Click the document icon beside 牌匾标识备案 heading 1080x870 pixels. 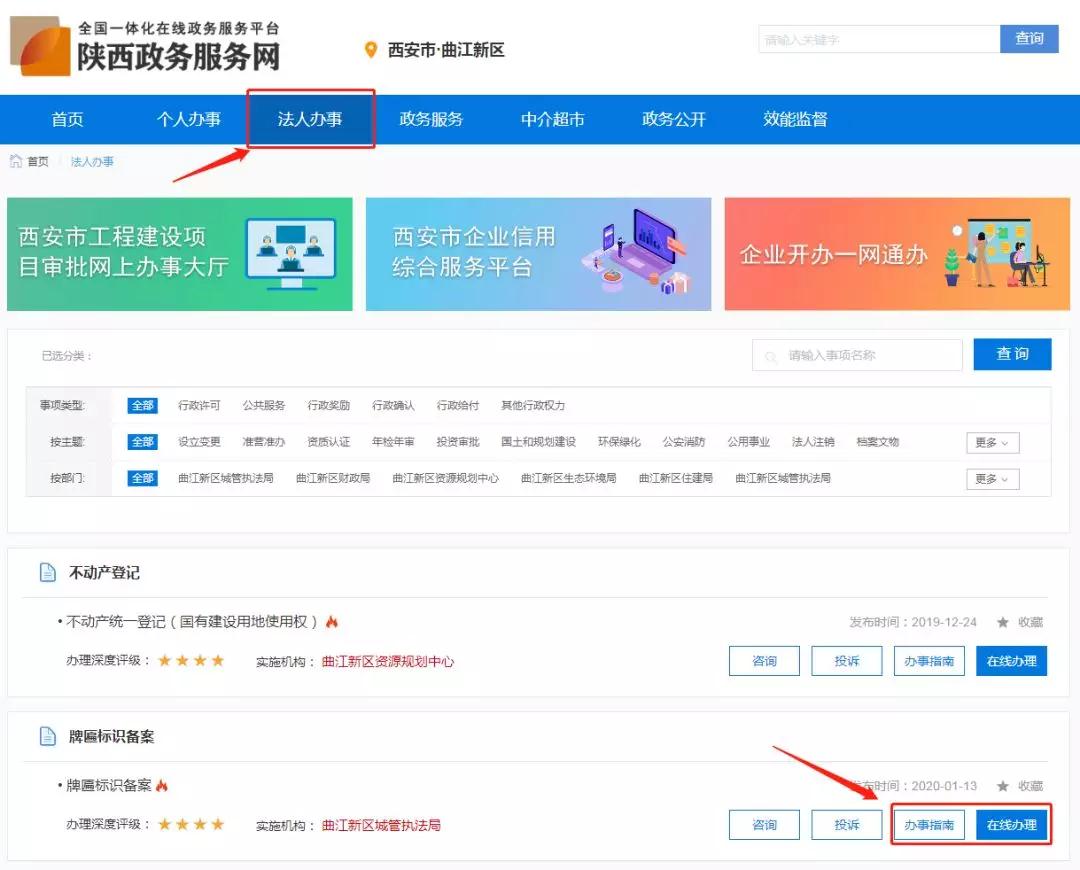tap(47, 736)
